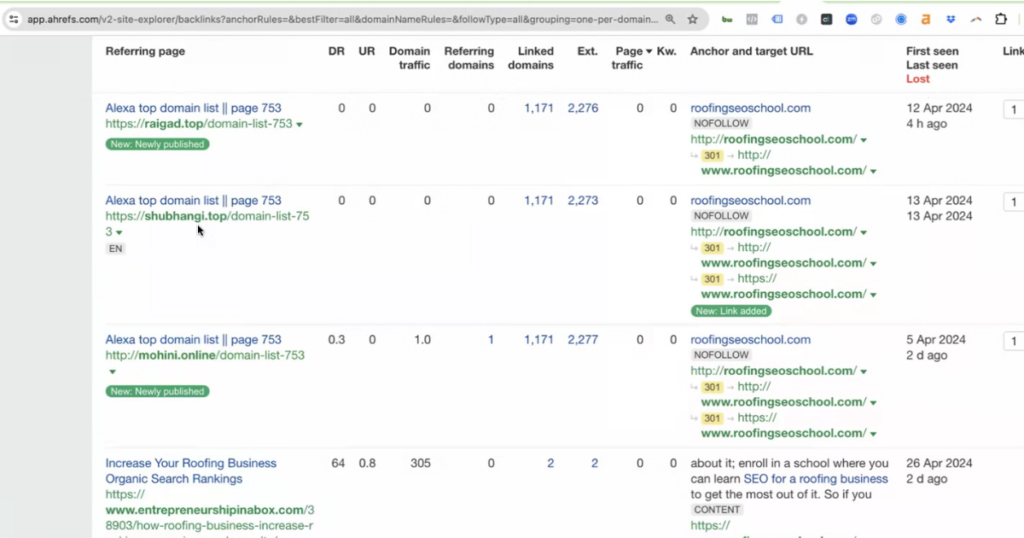Click '12 Apr 2024' first seen date

939,108
